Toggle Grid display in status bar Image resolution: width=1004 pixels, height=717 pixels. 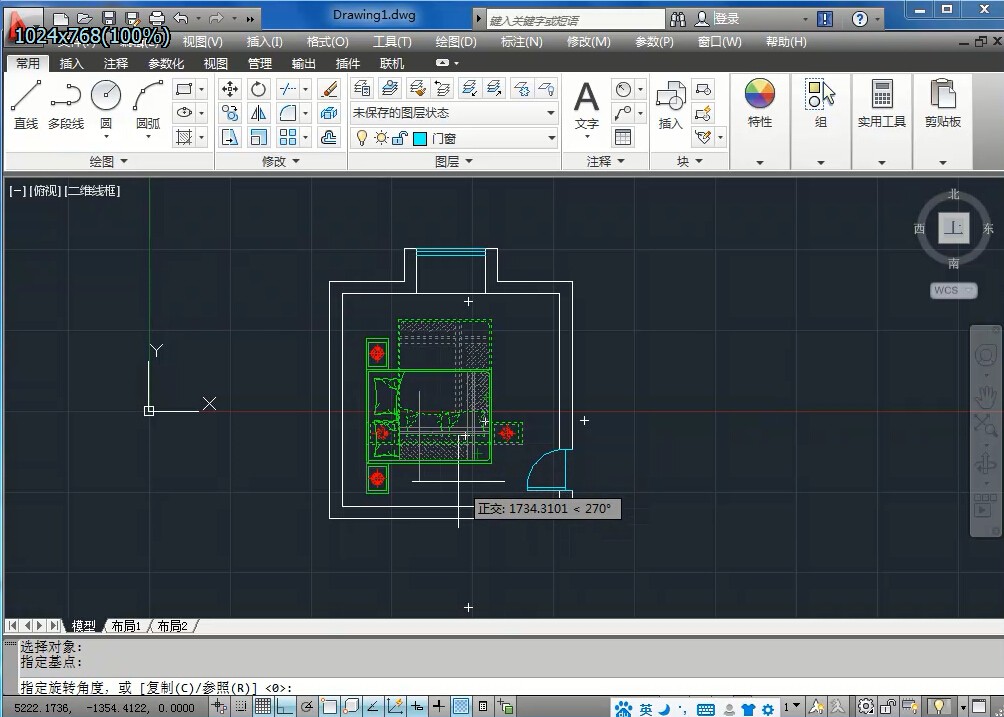click(263, 707)
